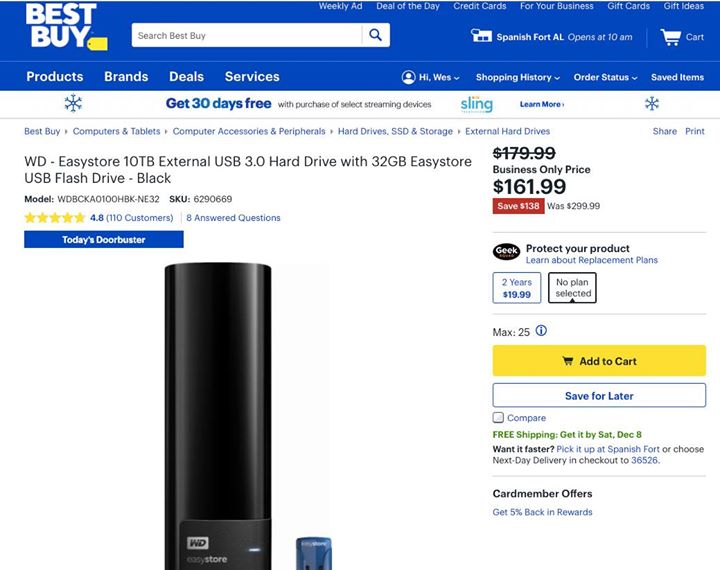Click the Search Best Buy input field
The width and height of the screenshot is (720, 570).
click(246, 36)
